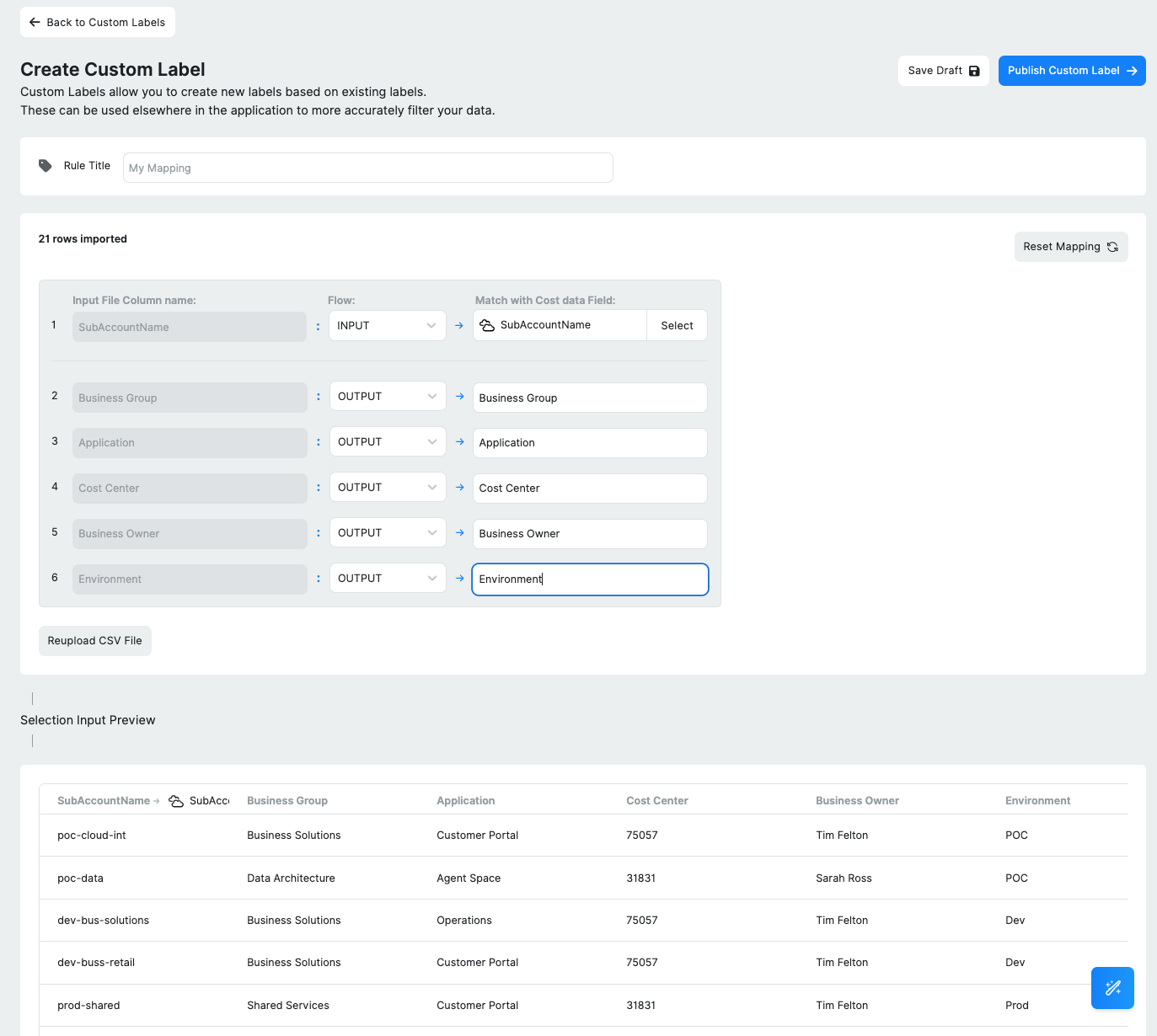Click the cloud icon in preview table header

176,801
